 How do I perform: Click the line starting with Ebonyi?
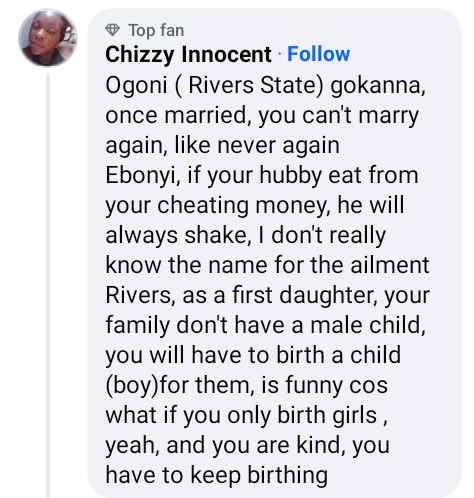[x=262, y=175]
